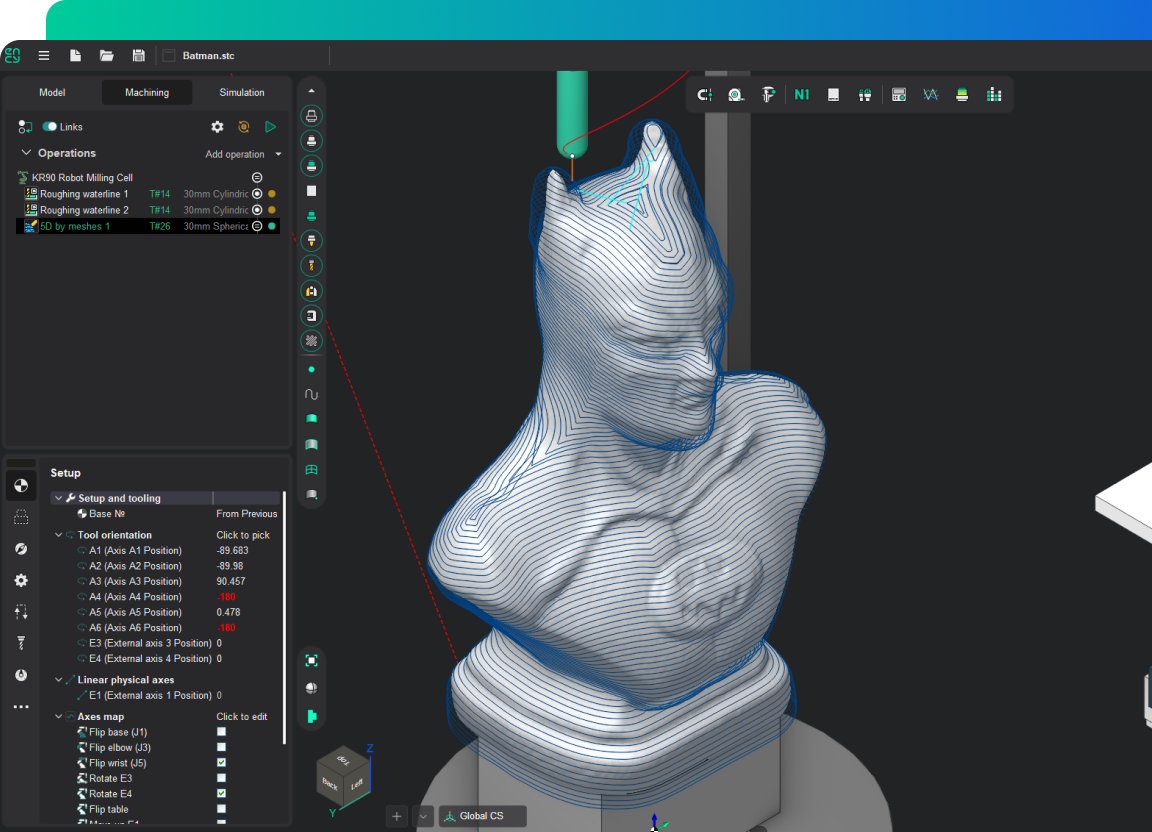Click the green play button in Machining panel

[270, 127]
